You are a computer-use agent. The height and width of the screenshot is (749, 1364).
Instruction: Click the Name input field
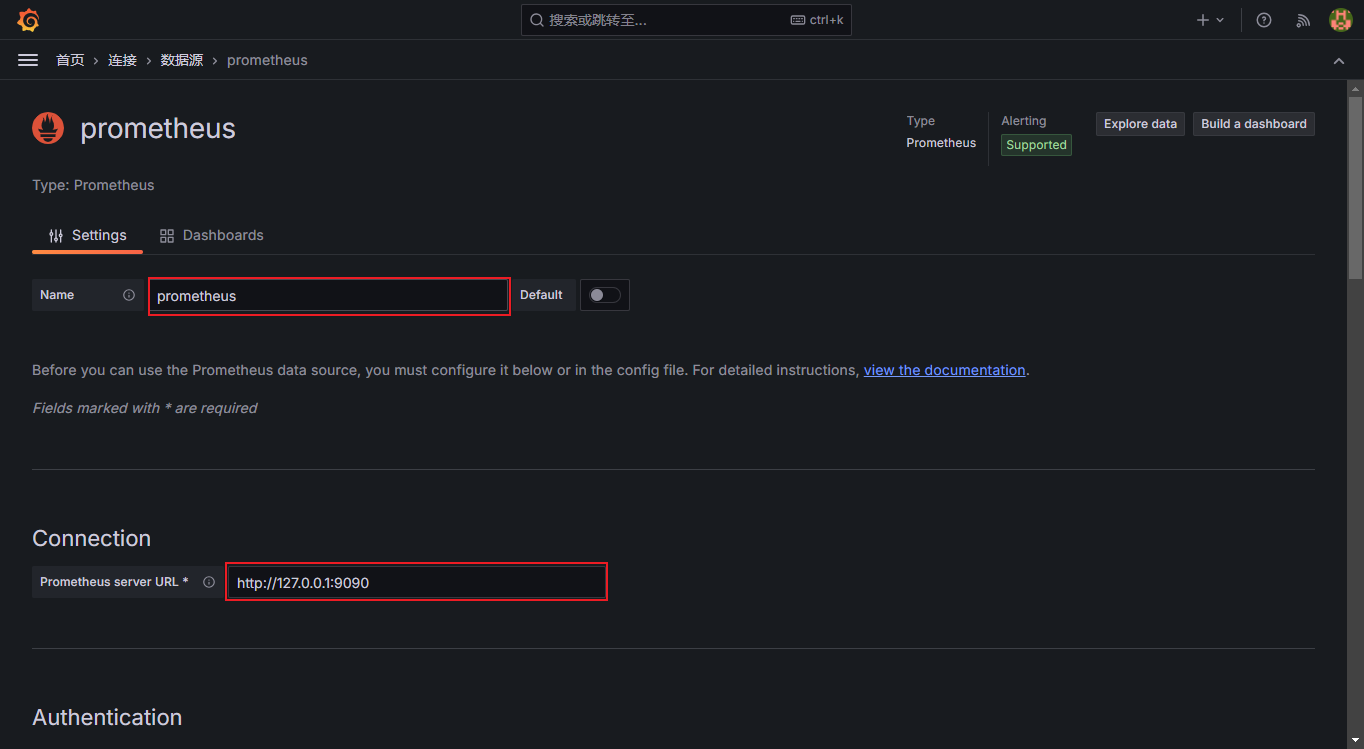[329, 296]
